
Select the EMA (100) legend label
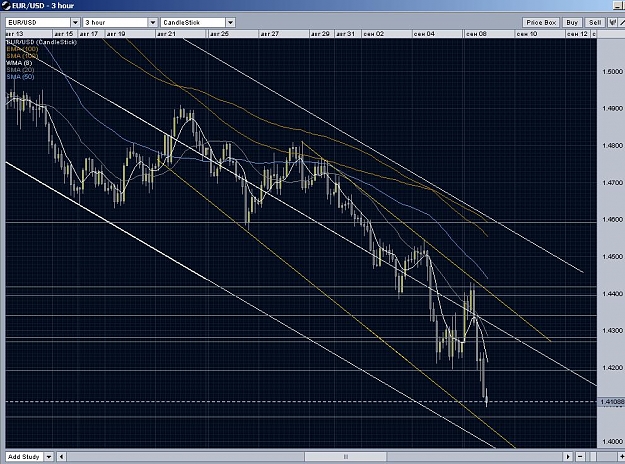[22, 49]
